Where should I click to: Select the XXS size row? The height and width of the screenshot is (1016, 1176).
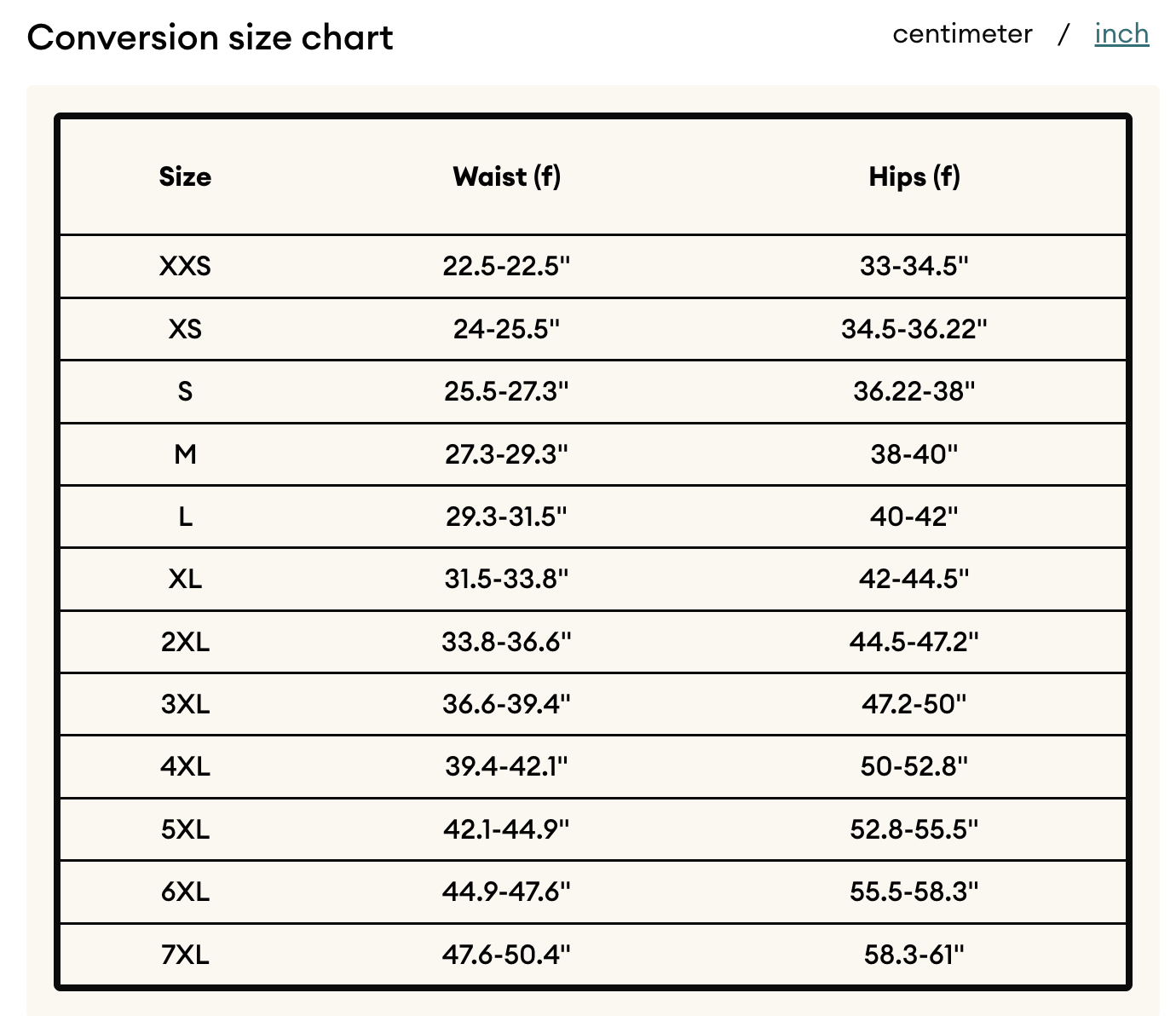pos(593,266)
